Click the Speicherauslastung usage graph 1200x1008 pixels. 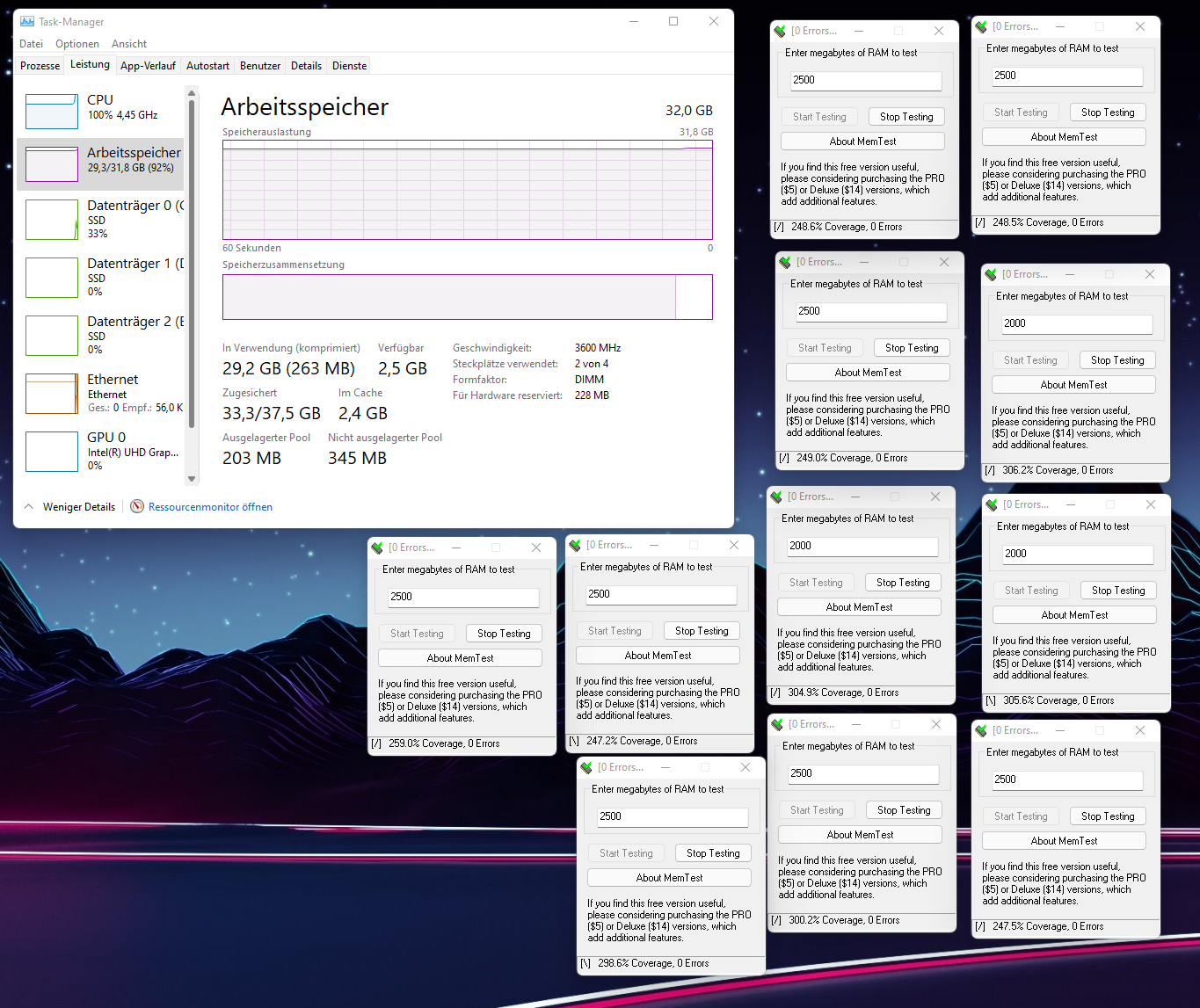click(x=467, y=190)
